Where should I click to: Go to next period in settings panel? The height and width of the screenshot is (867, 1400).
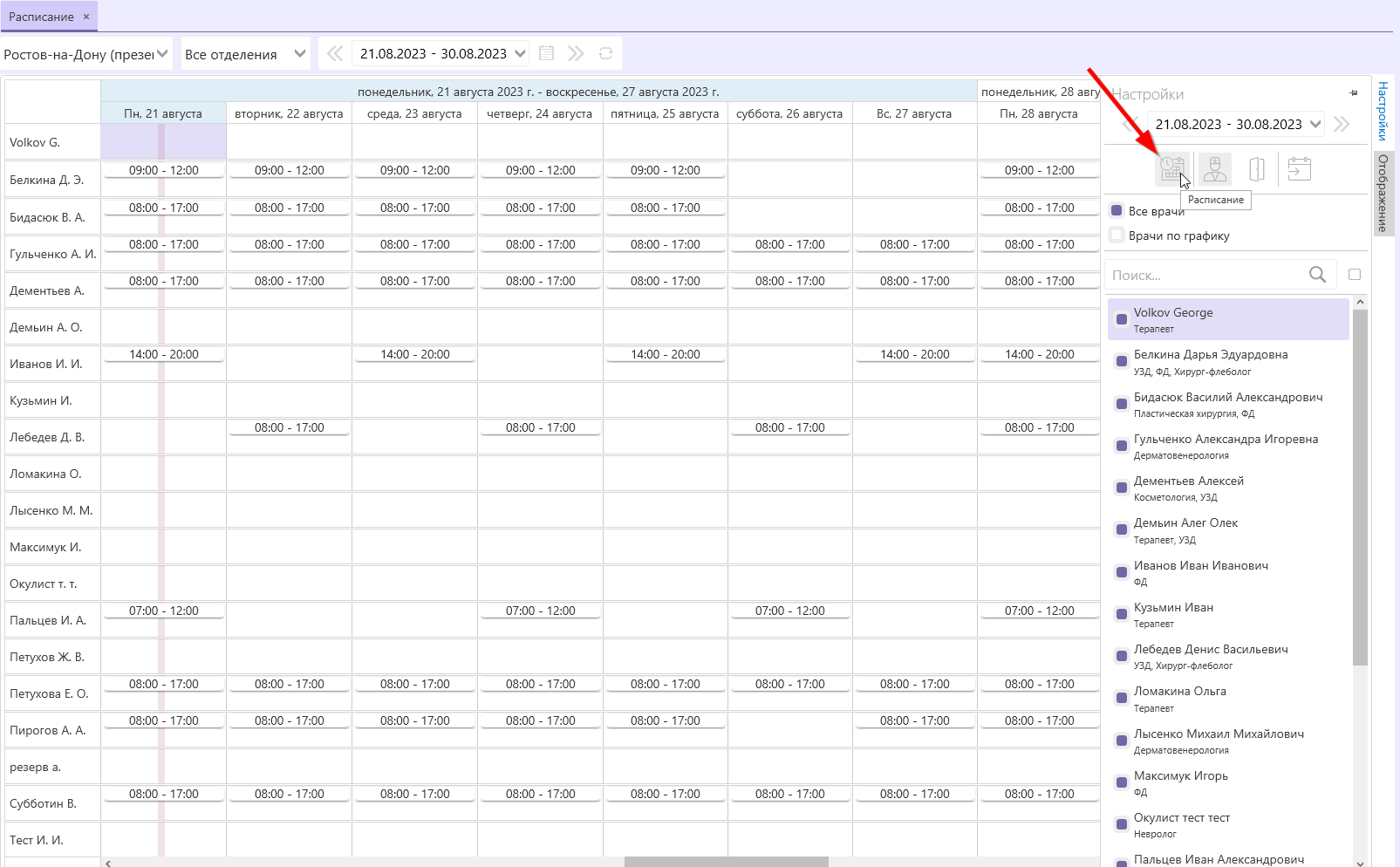pos(1342,124)
